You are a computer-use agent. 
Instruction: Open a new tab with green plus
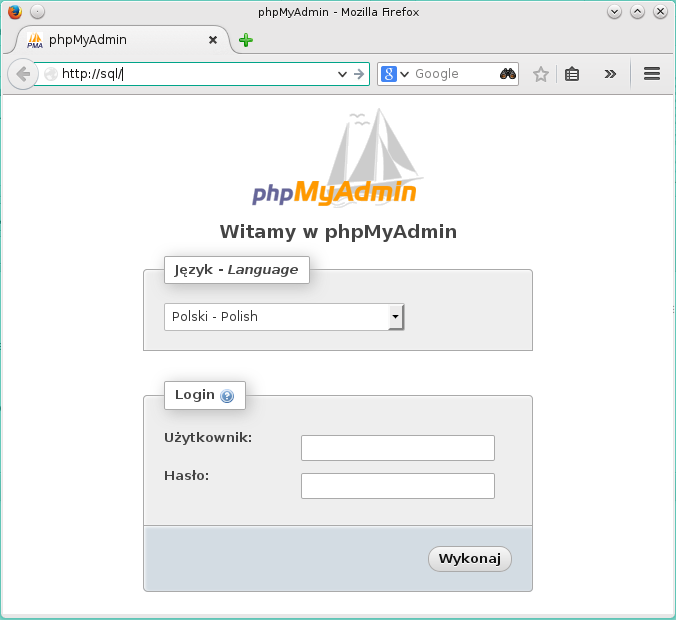[246, 40]
